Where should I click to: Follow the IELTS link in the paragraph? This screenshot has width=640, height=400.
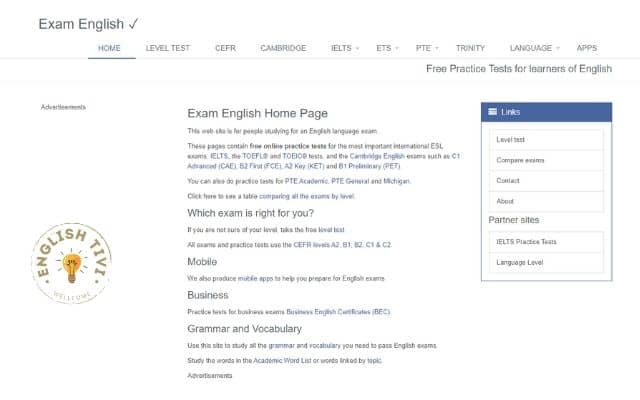[x=219, y=156]
